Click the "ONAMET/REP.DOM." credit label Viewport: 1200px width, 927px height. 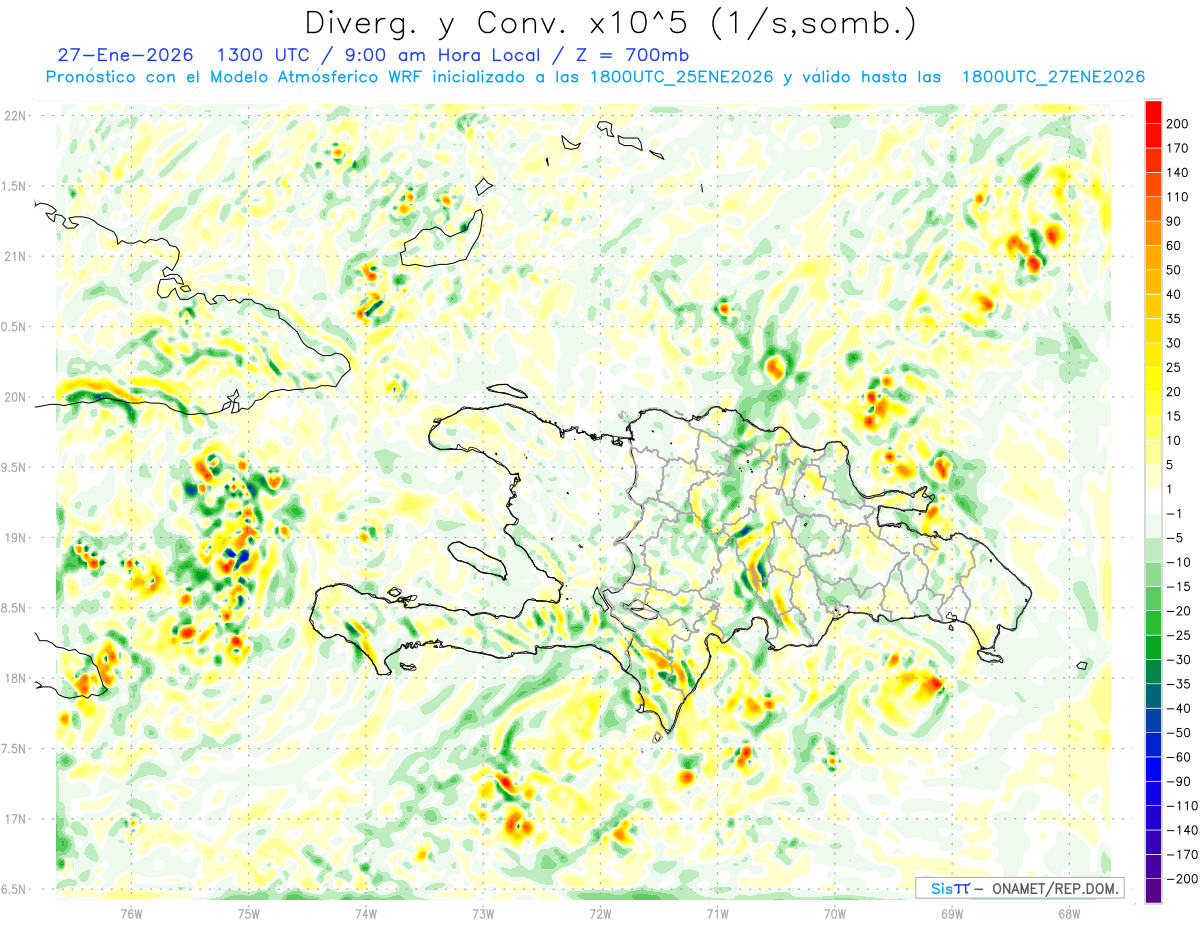[1055, 888]
